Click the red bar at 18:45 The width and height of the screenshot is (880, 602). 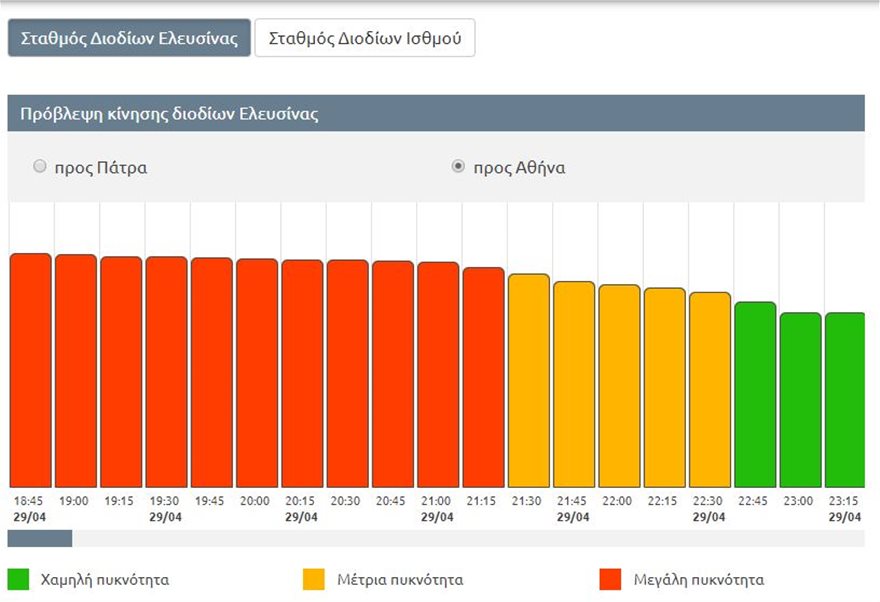(30, 370)
